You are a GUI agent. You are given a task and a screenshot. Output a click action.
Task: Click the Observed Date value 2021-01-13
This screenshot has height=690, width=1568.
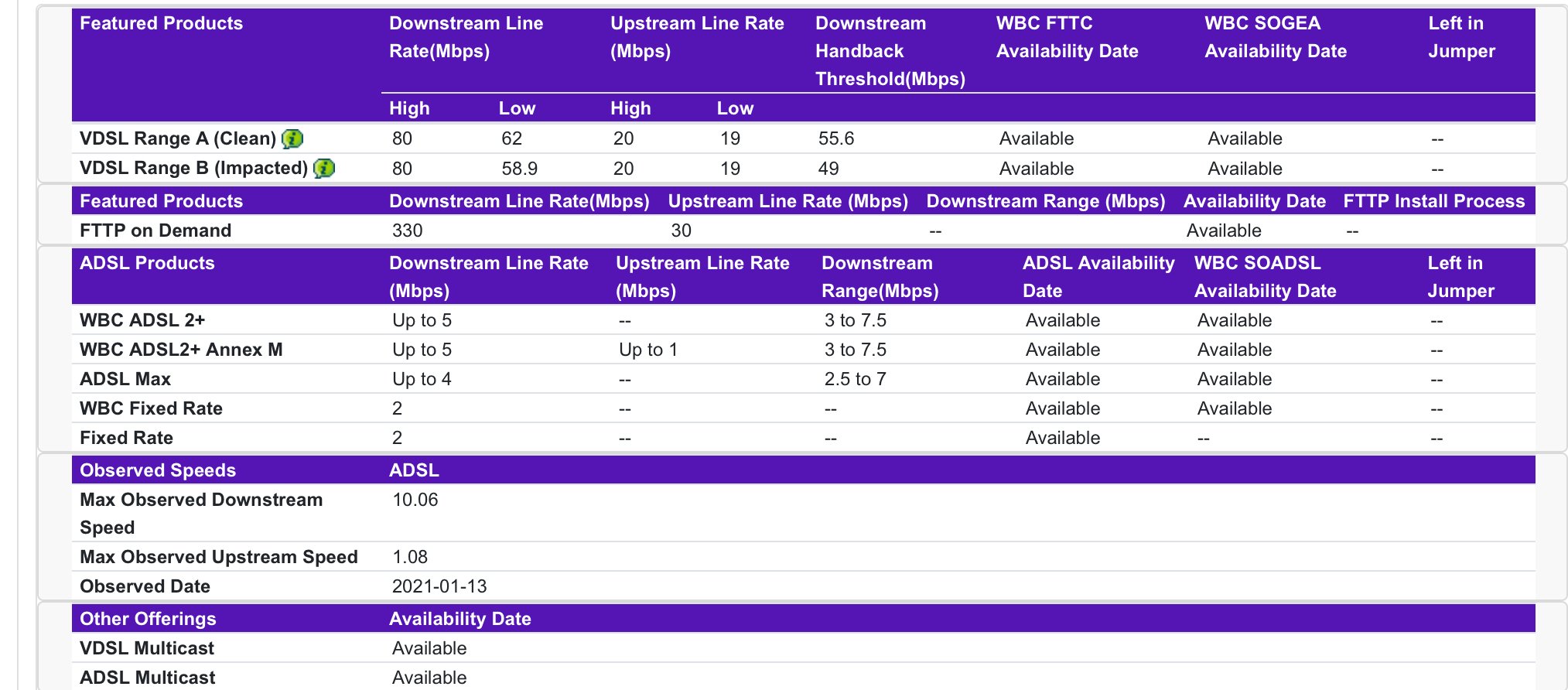(439, 586)
